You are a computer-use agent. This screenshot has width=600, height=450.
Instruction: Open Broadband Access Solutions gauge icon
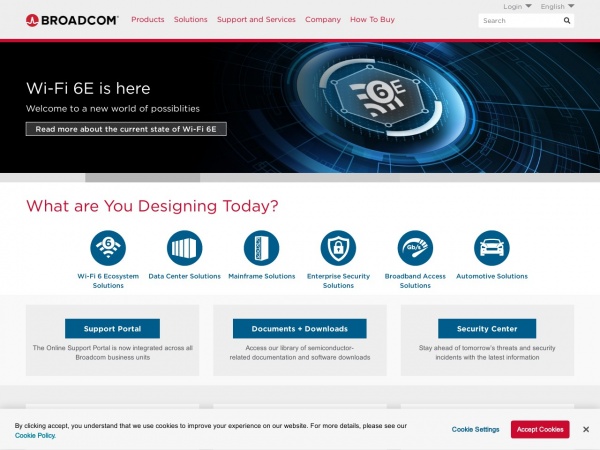click(415, 248)
